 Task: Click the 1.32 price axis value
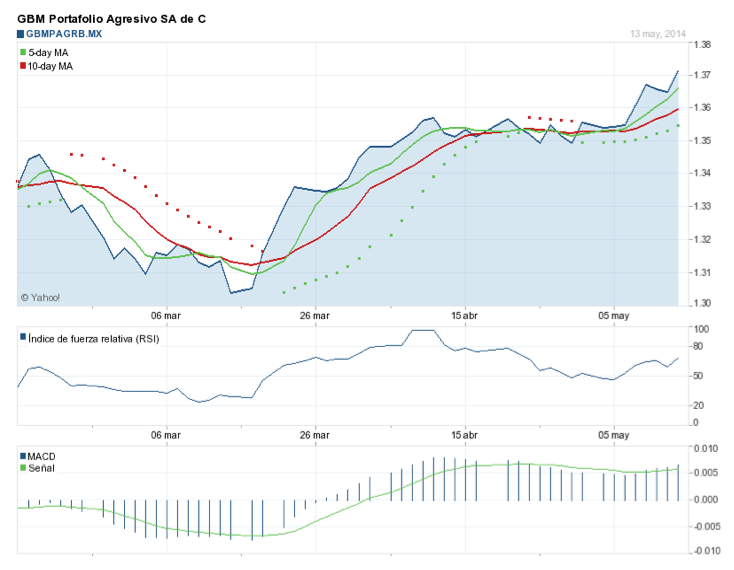tap(702, 240)
